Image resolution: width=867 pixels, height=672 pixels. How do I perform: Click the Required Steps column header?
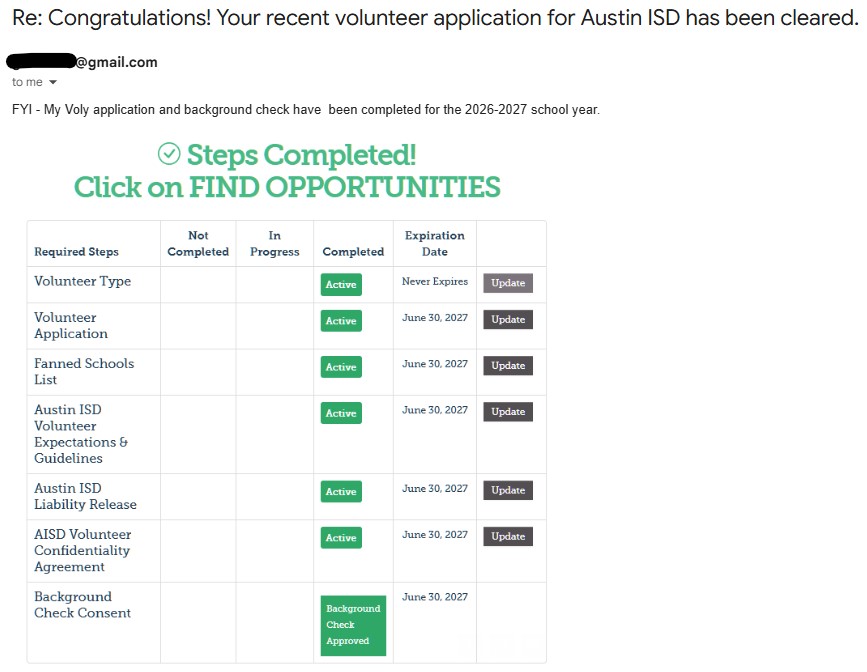(x=76, y=252)
